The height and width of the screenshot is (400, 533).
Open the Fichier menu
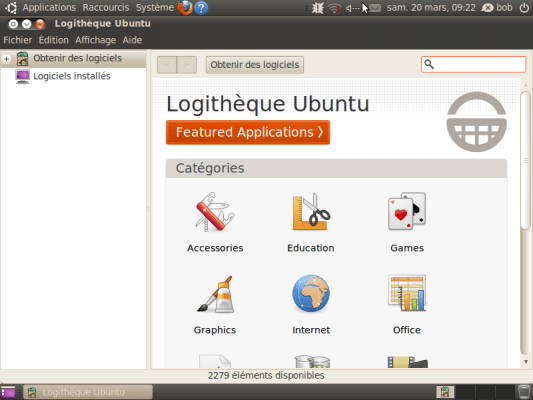pos(18,40)
